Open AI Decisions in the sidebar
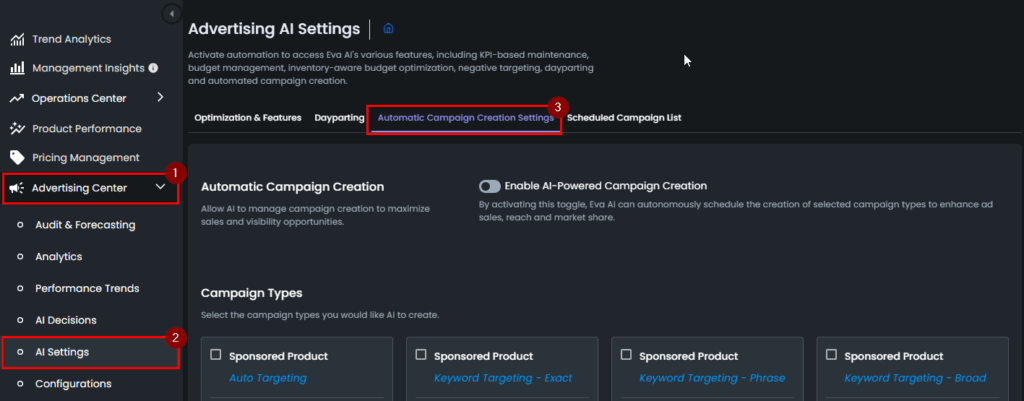1024x401 pixels. pos(66,320)
